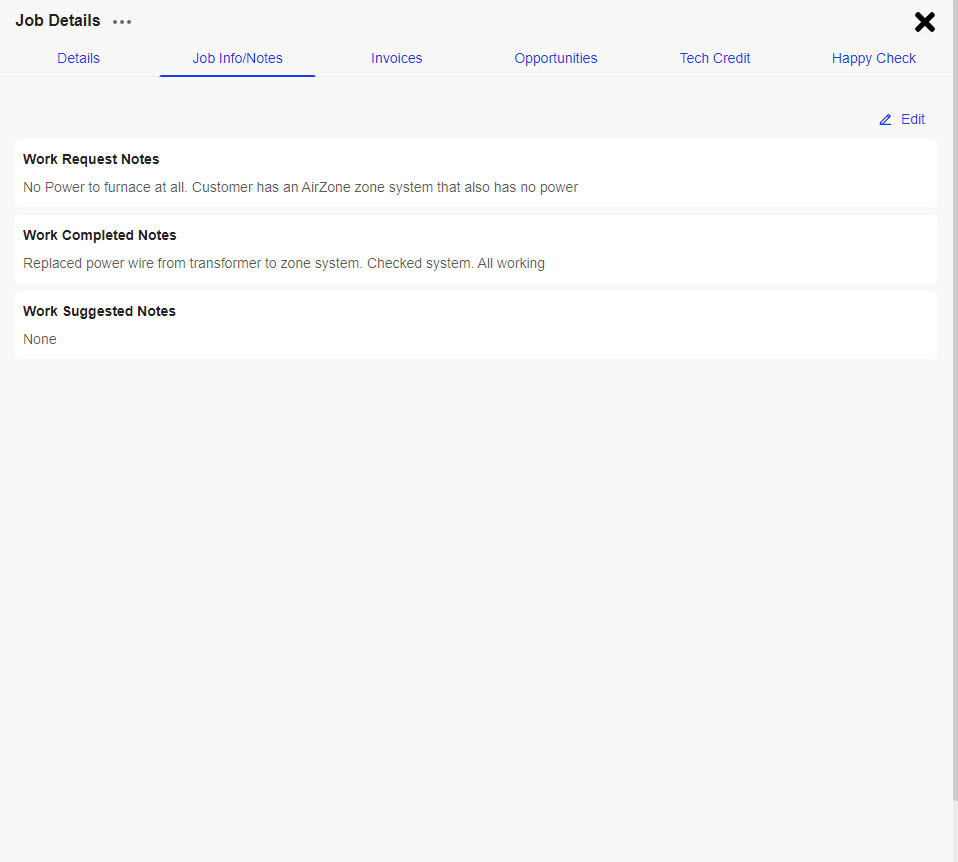Screen dimensions: 958x862
Task: Click the Work Completed Notes heading
Action: click(x=99, y=235)
